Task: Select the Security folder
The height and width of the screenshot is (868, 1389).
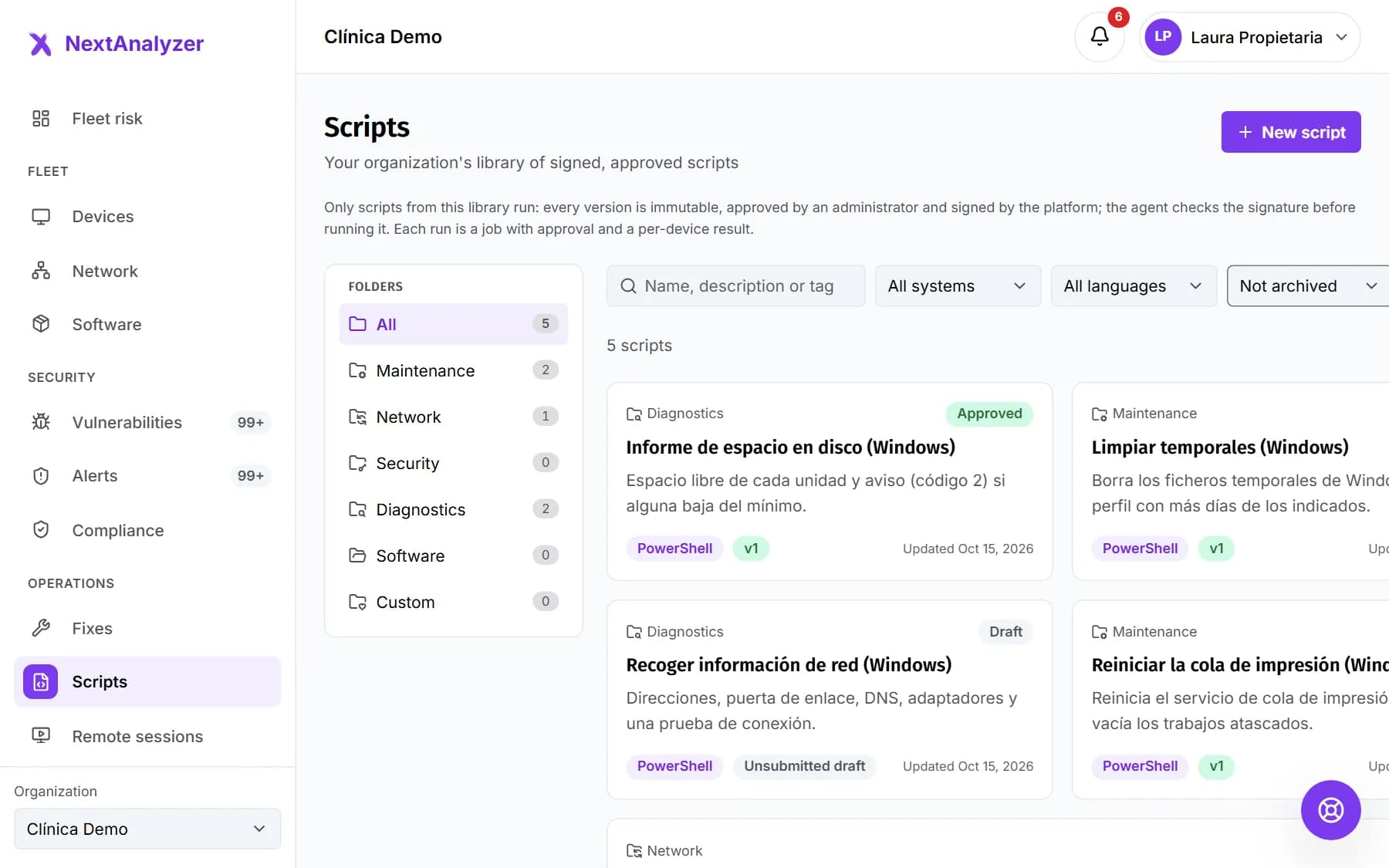Action: pos(454,463)
